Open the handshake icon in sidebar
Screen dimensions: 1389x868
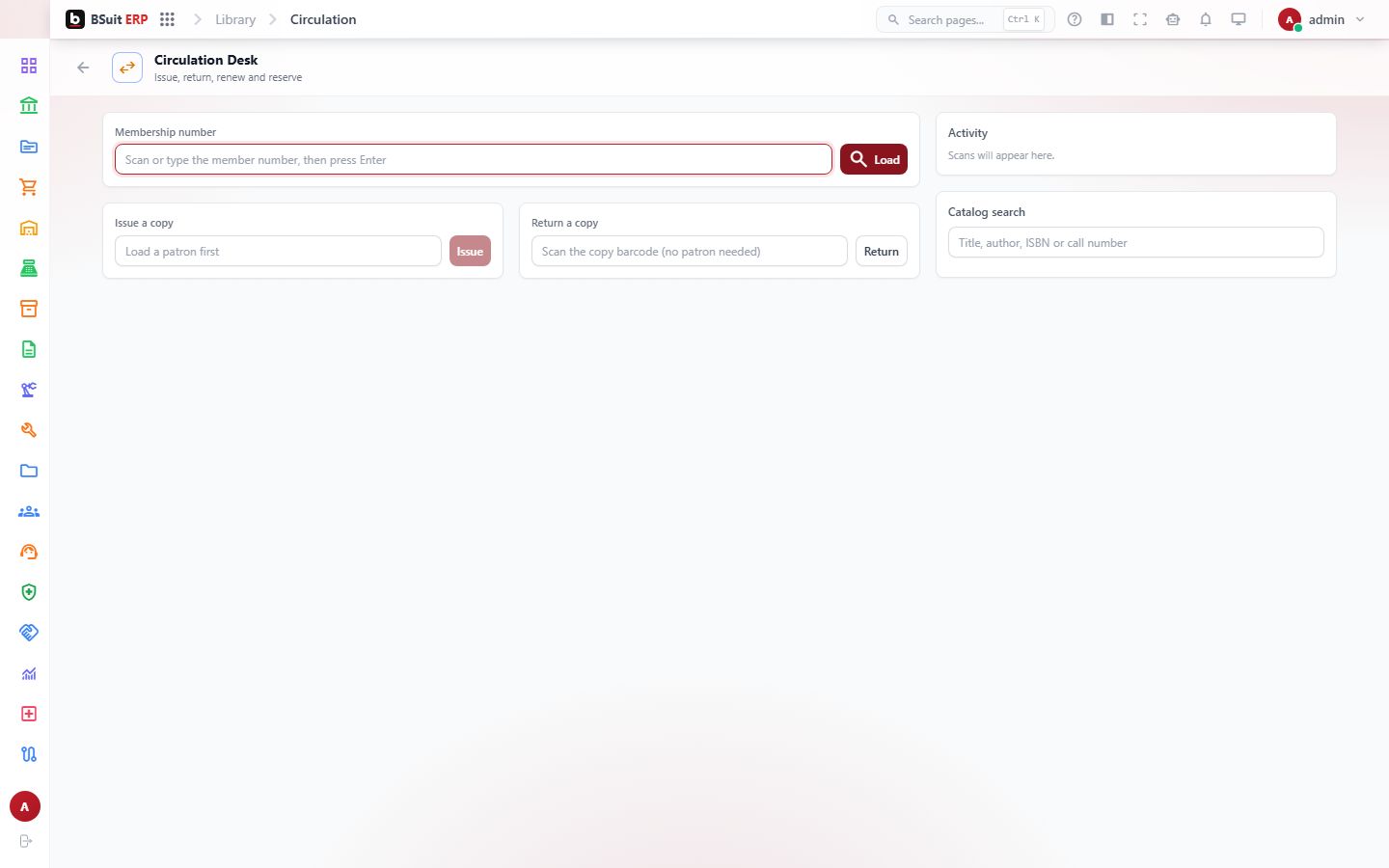click(29, 633)
